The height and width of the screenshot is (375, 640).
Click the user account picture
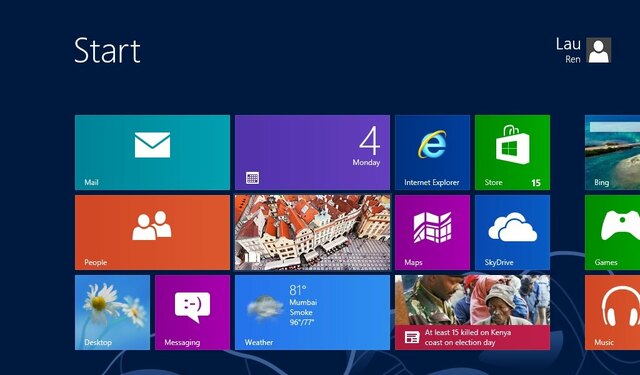coord(599,50)
